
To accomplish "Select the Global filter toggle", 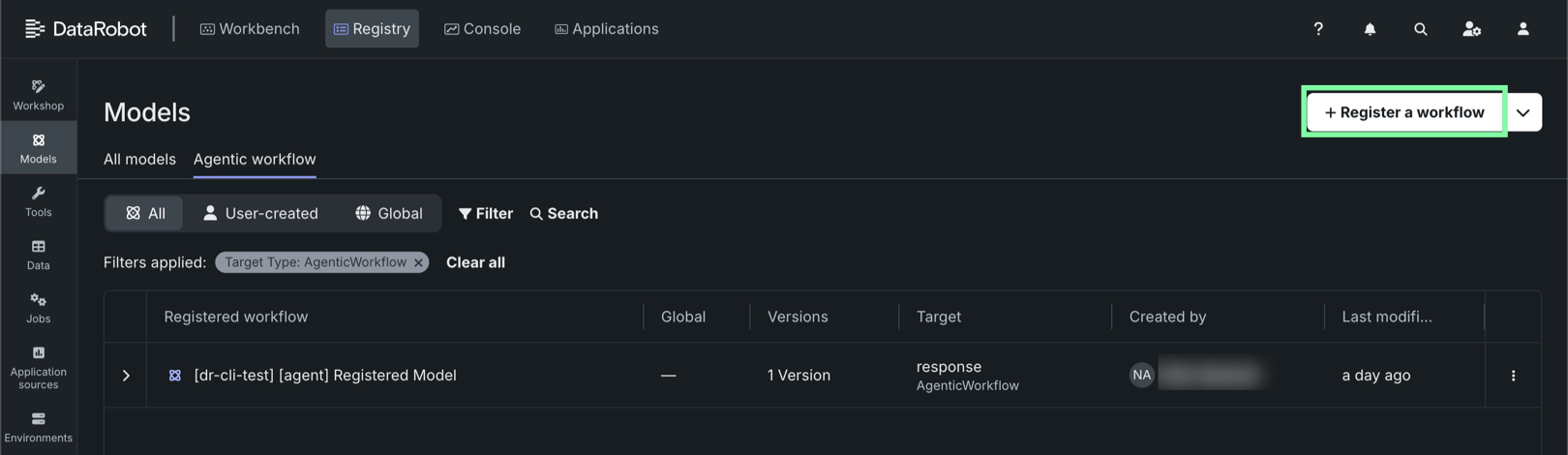I will tap(389, 213).
